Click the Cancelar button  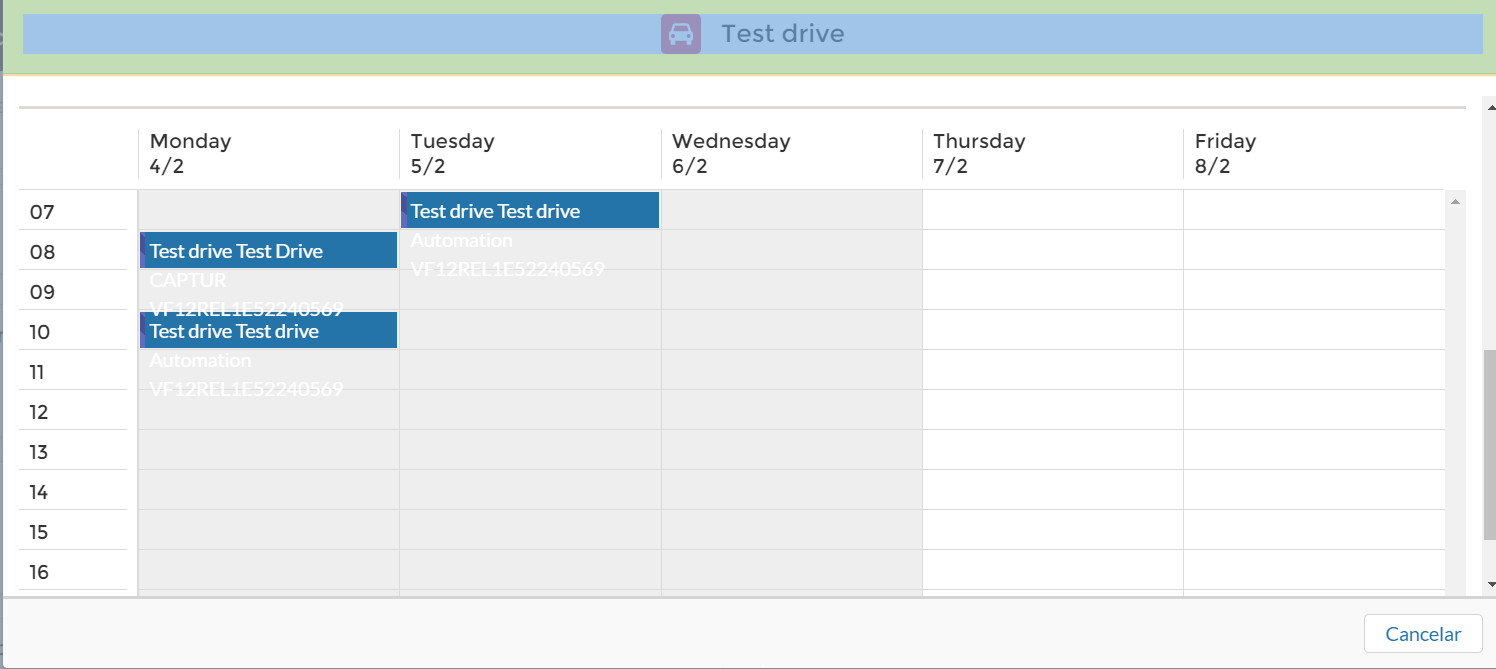pos(1423,634)
